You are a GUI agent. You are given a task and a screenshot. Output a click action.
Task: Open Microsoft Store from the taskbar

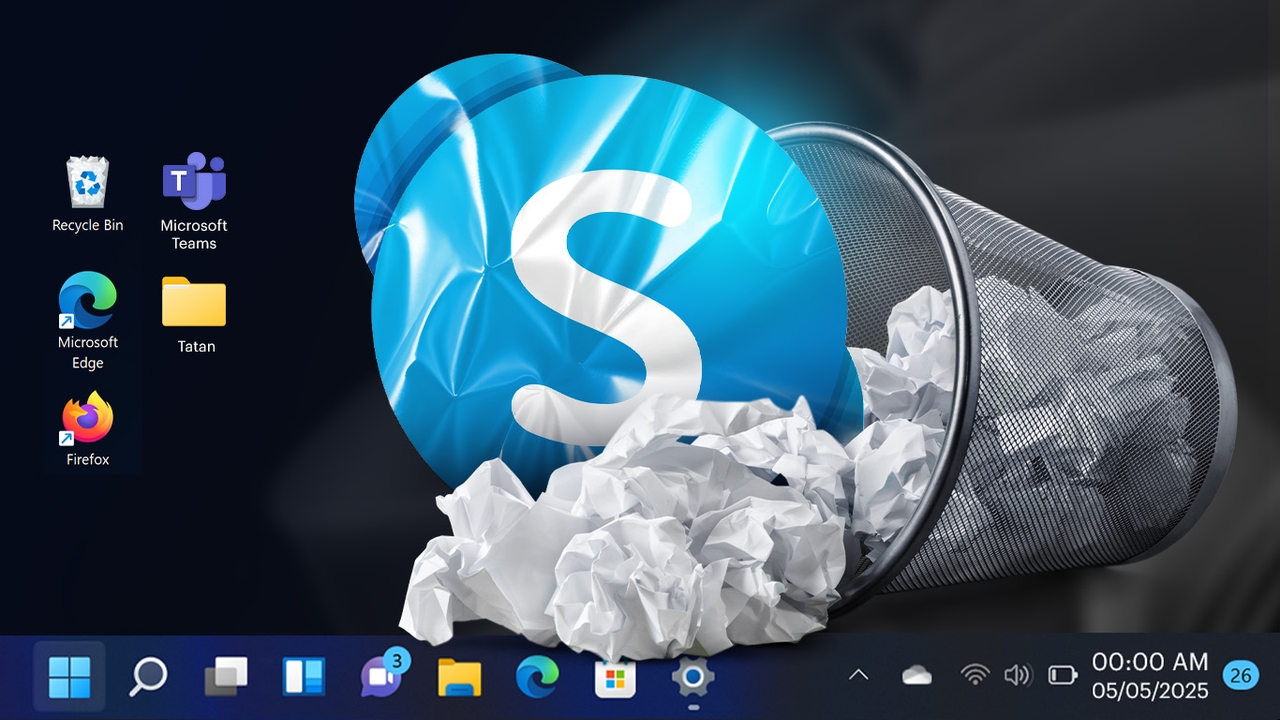click(x=615, y=678)
